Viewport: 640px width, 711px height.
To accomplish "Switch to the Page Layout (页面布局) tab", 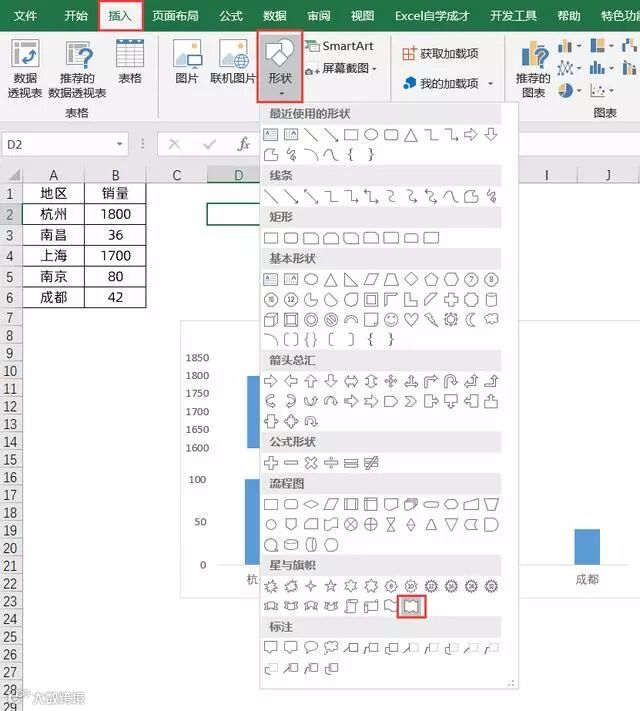I will [x=175, y=16].
